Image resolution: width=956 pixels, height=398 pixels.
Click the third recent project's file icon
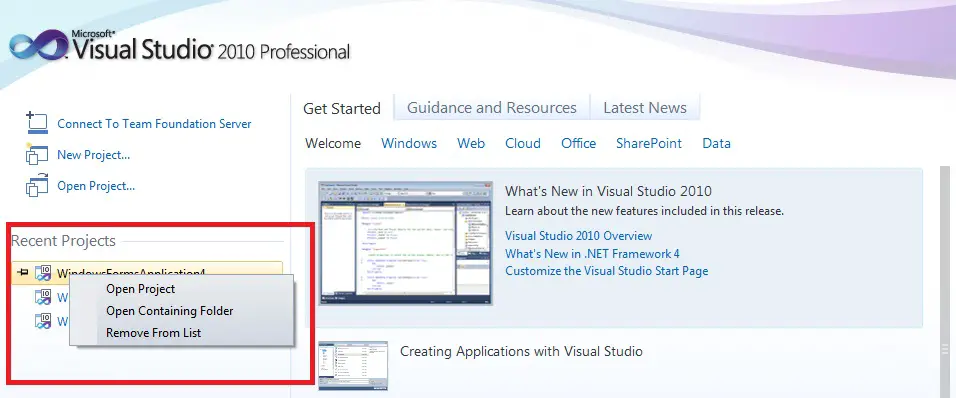(x=43, y=321)
